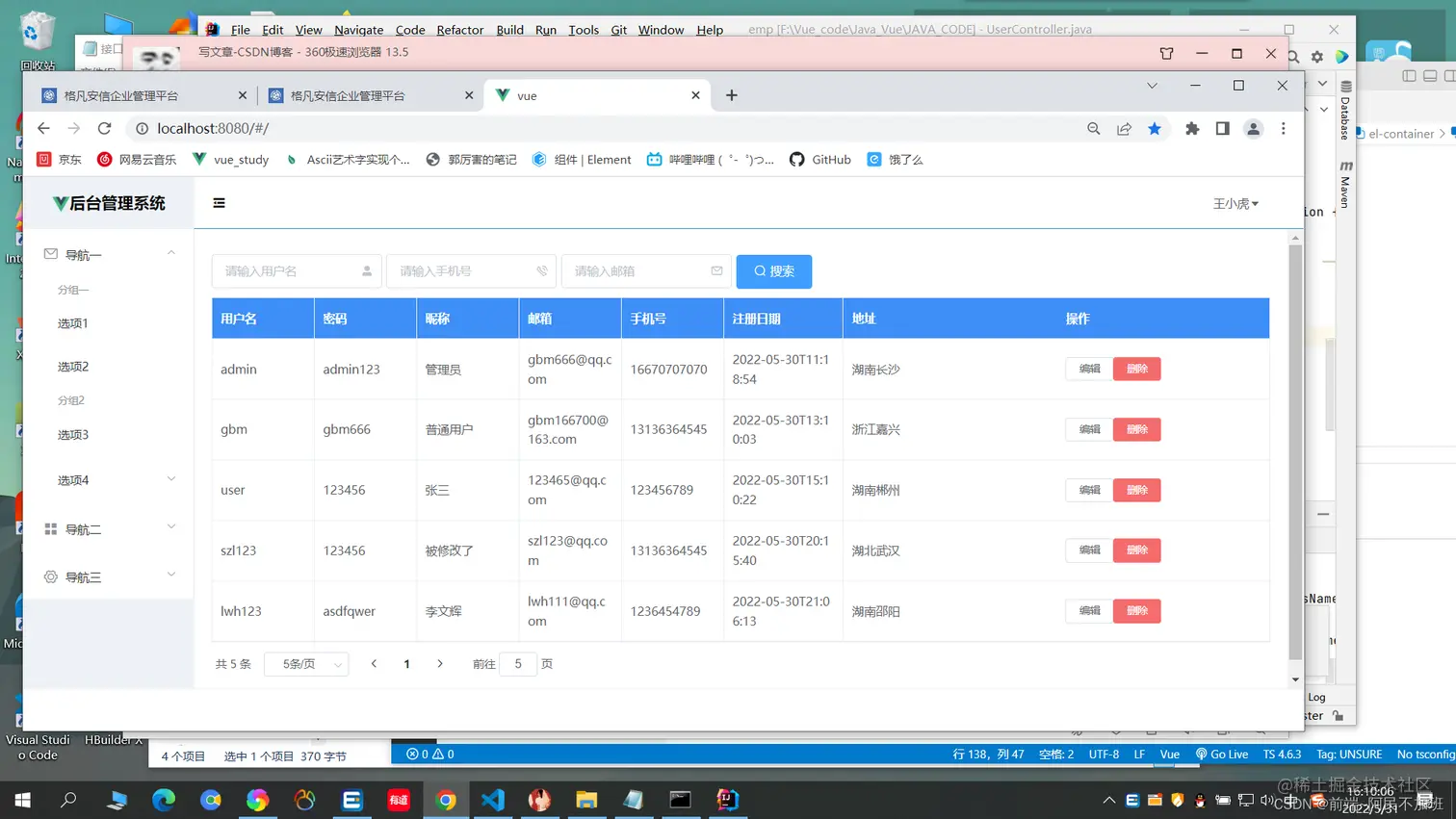This screenshot has height=819, width=1456.
Task: Switch to the vue browser tab
Action: [597, 95]
